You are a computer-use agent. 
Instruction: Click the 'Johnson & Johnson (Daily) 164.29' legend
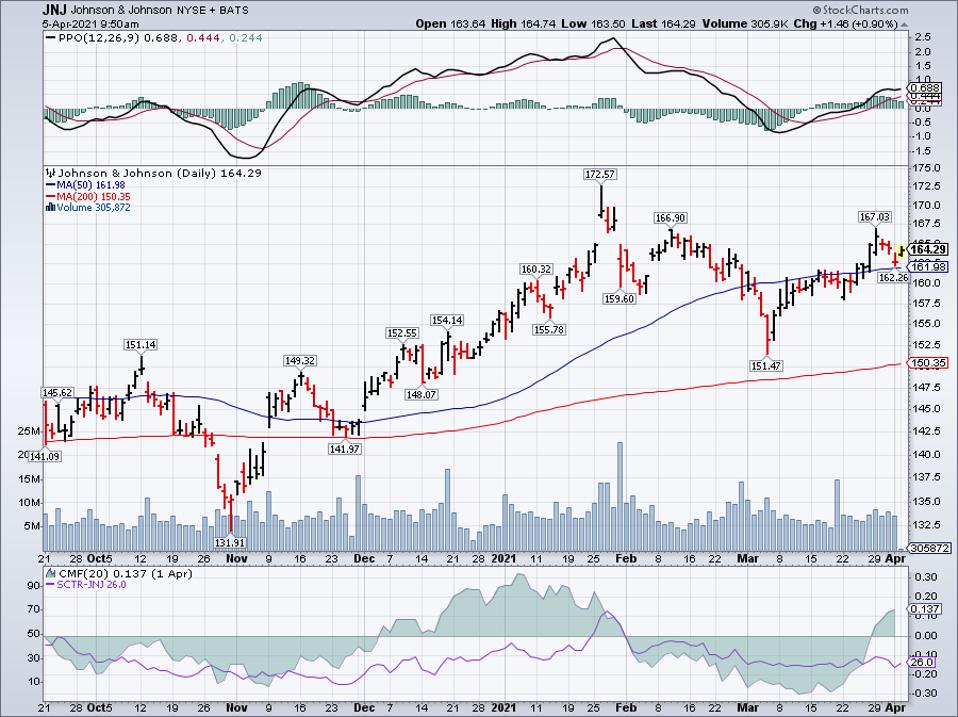click(x=159, y=173)
